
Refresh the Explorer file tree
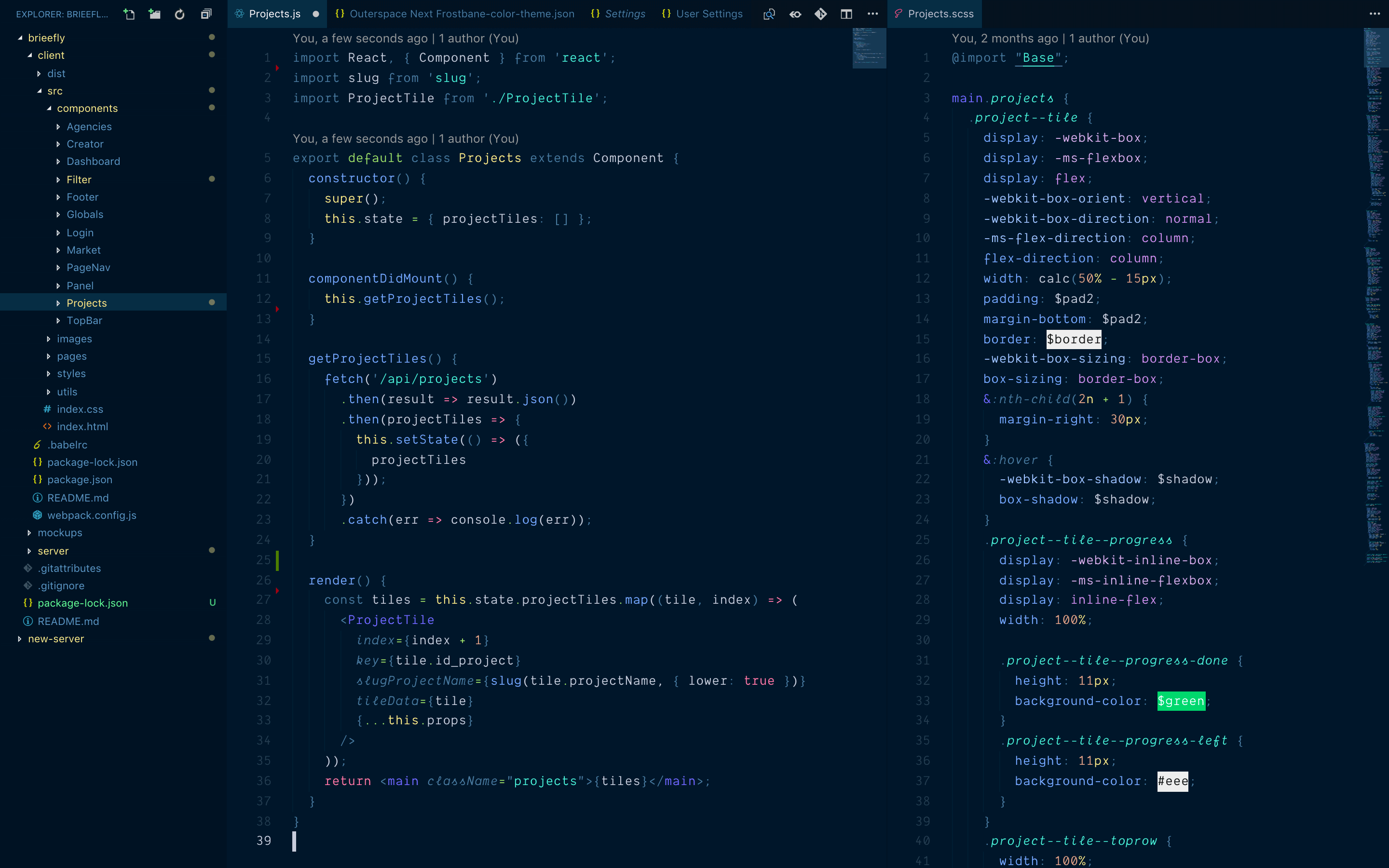(x=179, y=14)
